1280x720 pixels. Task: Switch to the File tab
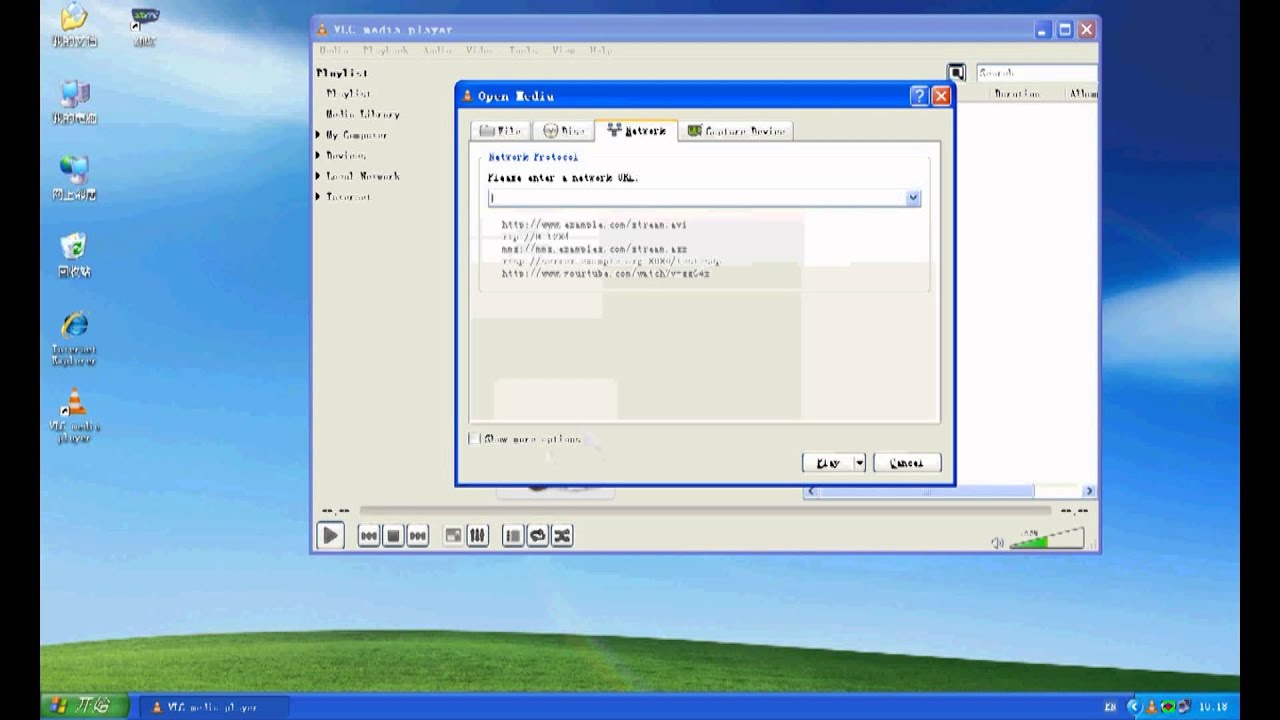(x=501, y=131)
